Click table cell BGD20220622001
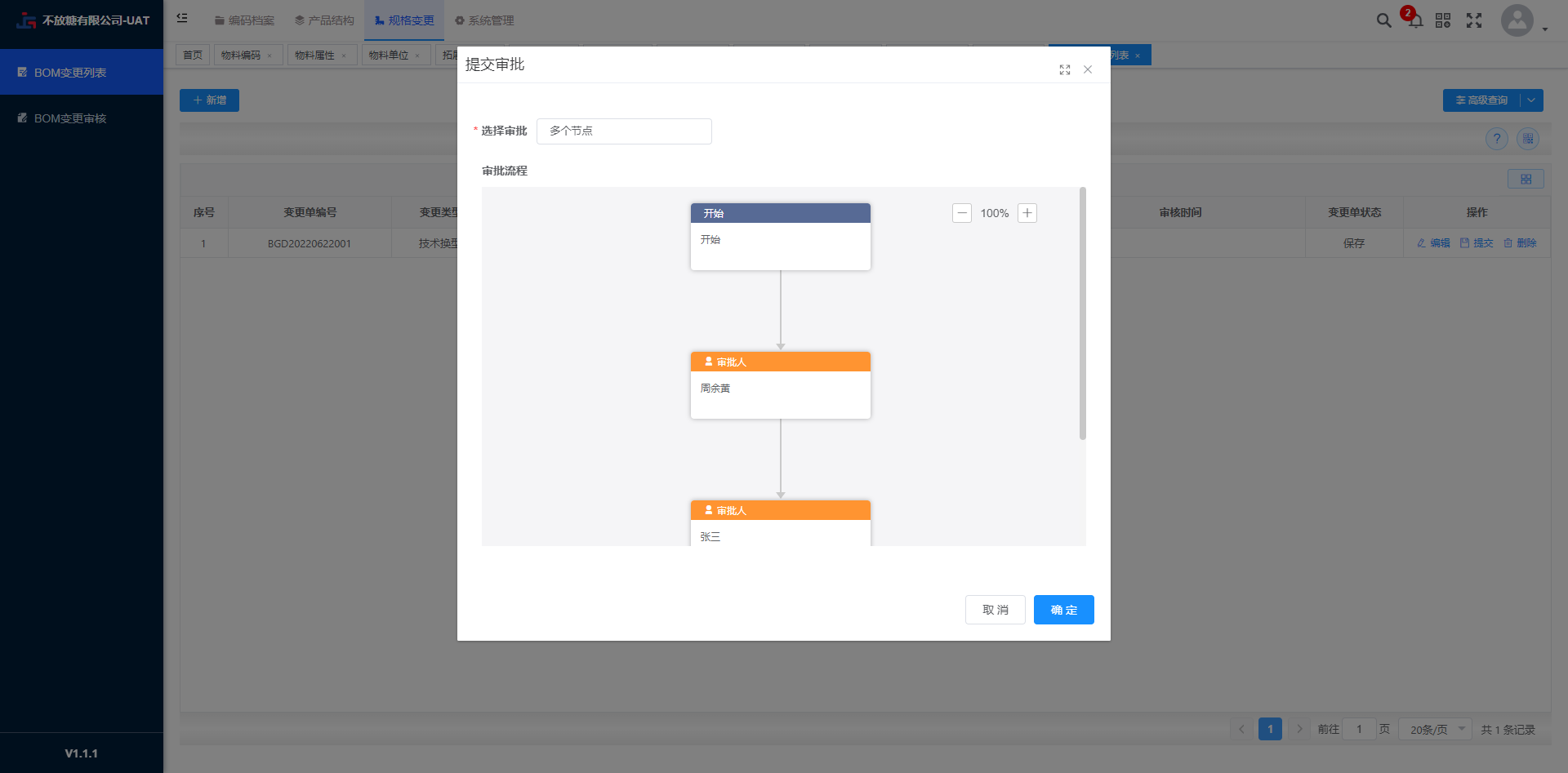This screenshot has width=1568, height=773. (310, 243)
